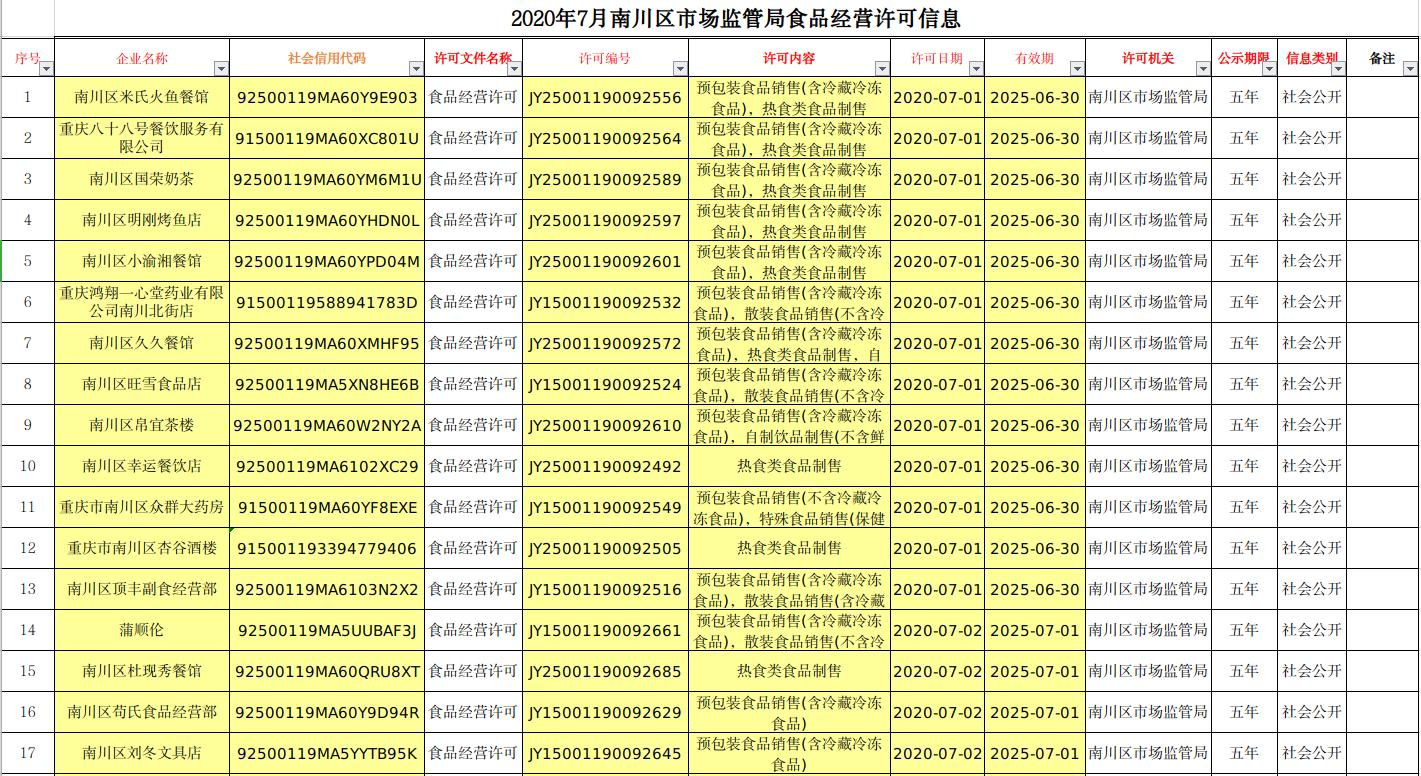Open the 许可文件名称 column filter dropdown
Viewport: 1421px width, 776px height.
click(514, 69)
